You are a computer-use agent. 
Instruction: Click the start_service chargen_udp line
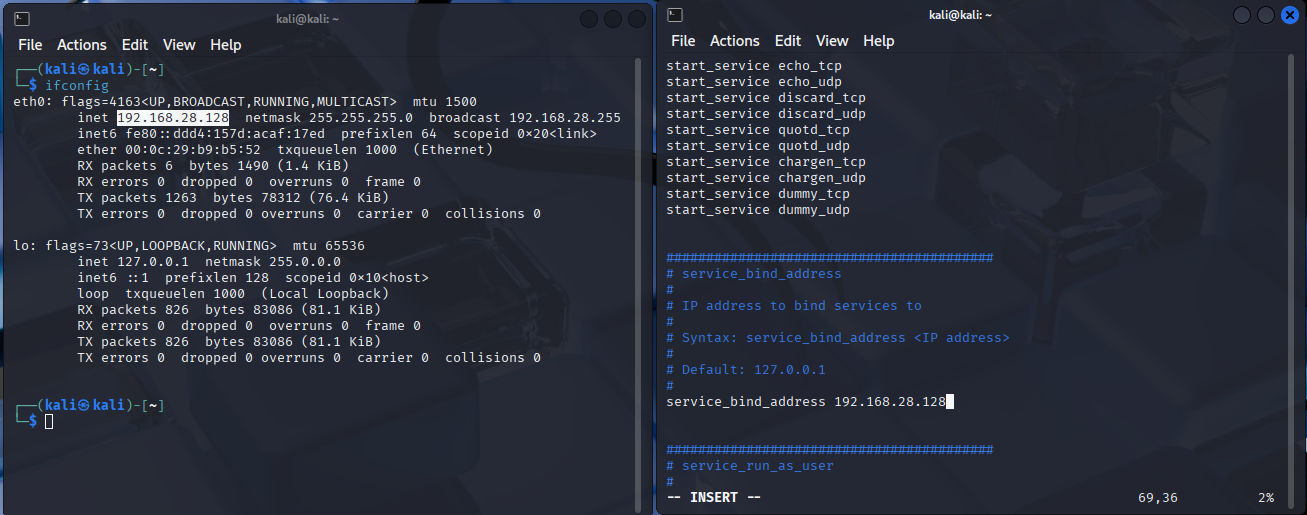click(766, 178)
